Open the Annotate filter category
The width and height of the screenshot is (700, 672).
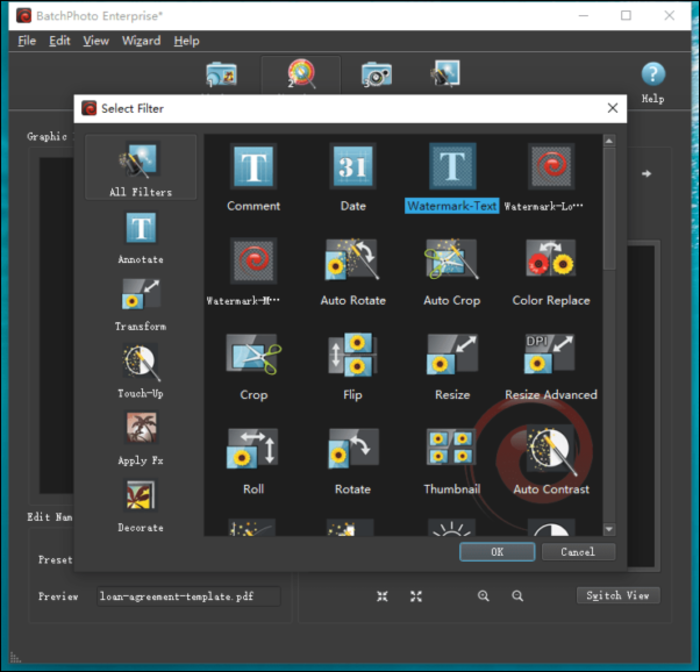tap(141, 238)
